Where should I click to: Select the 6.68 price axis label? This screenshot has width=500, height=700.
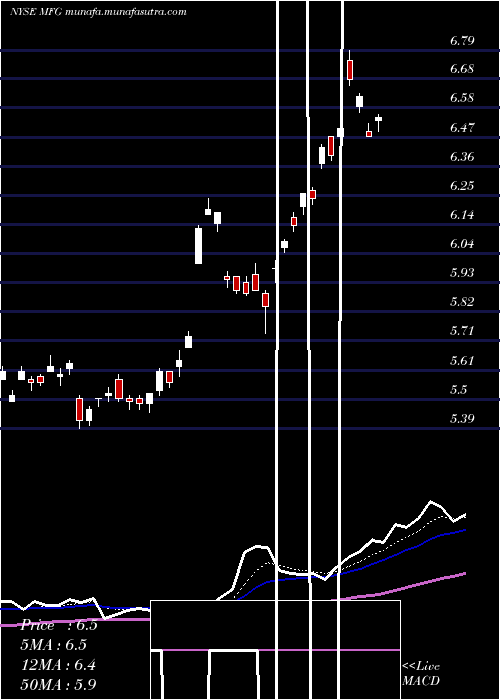pyautogui.click(x=462, y=69)
